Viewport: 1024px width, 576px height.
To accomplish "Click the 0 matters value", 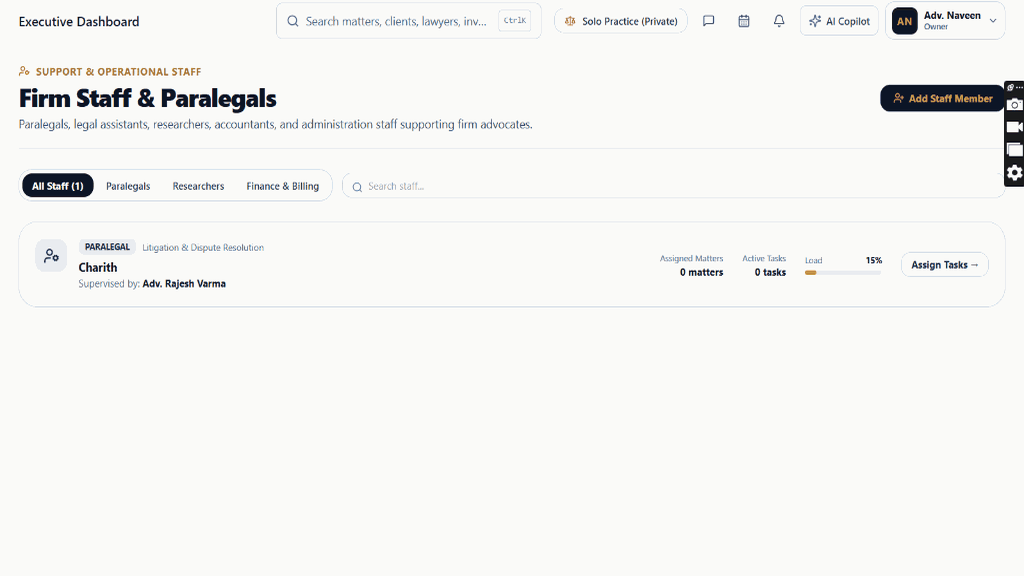I will 701,272.
